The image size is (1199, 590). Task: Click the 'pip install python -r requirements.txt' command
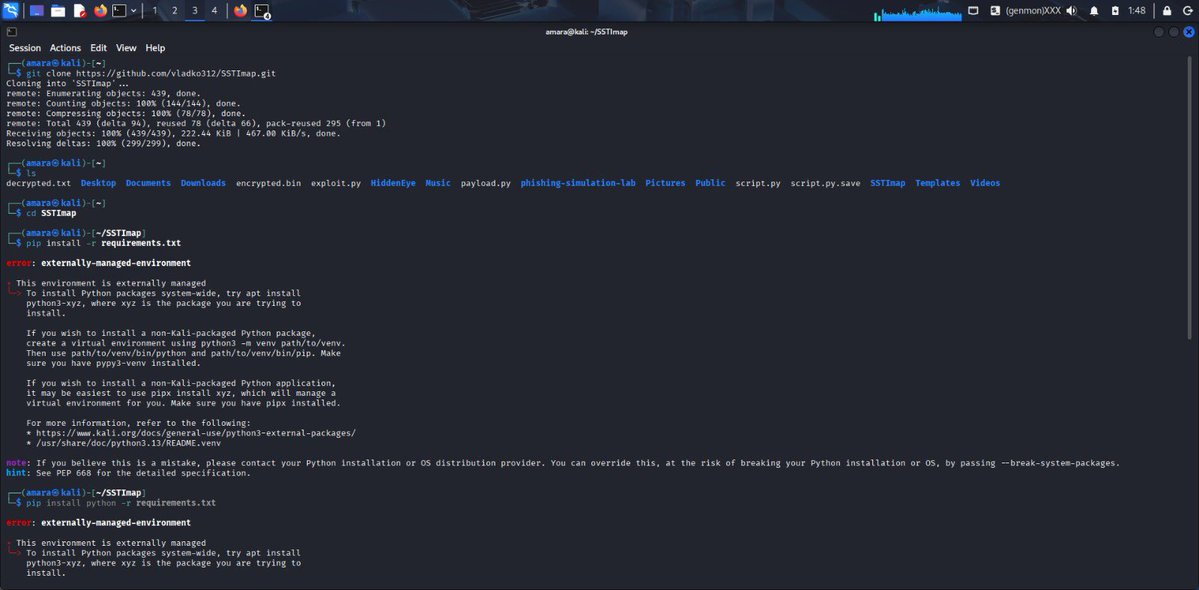[121, 503]
